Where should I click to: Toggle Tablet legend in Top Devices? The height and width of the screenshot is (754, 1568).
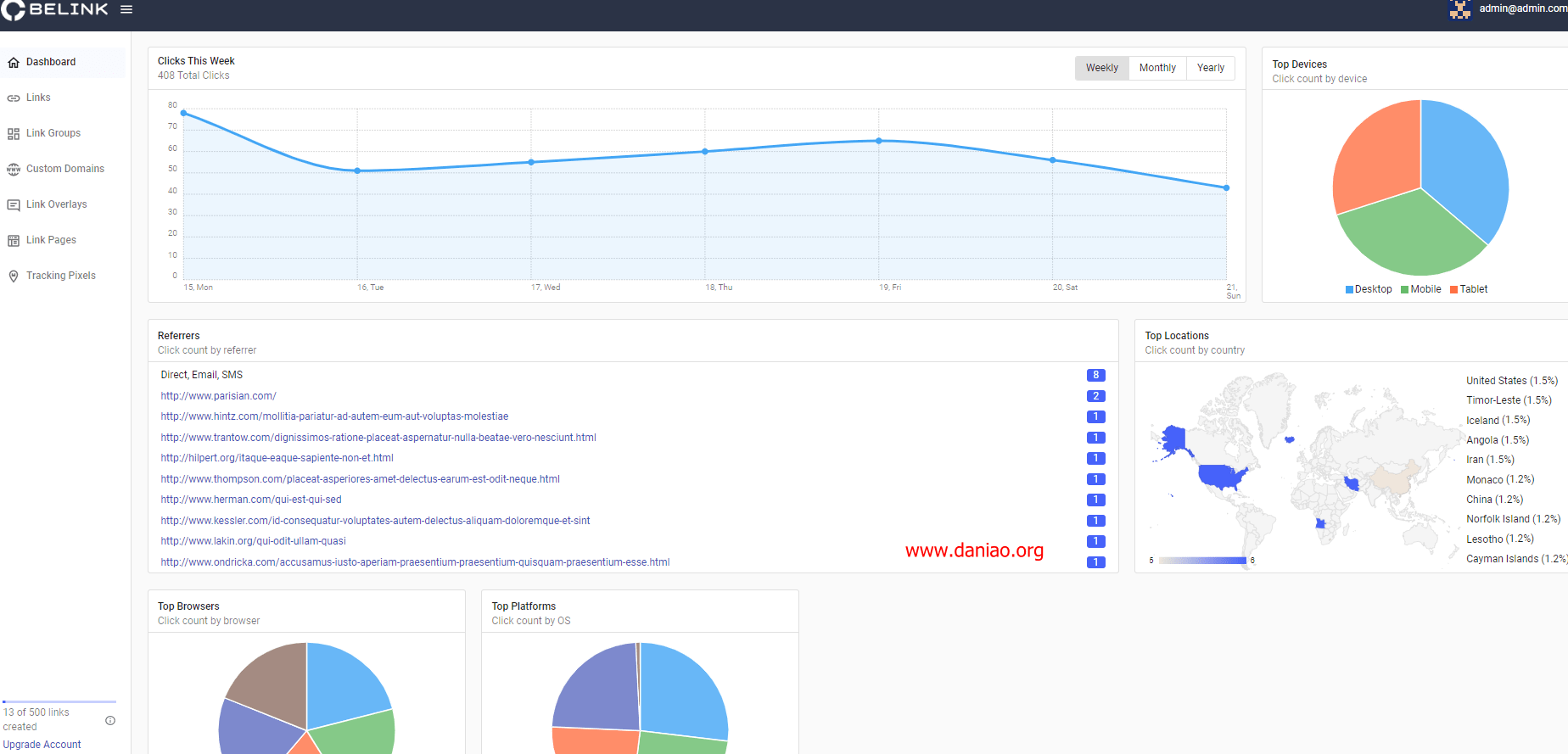point(1469,289)
